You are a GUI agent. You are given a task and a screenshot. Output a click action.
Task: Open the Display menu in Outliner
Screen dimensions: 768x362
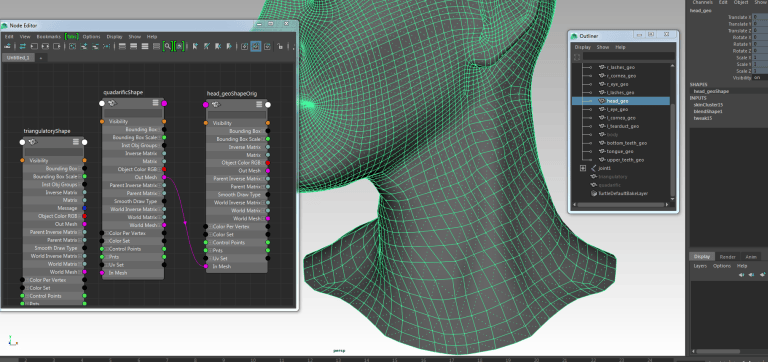click(582, 48)
